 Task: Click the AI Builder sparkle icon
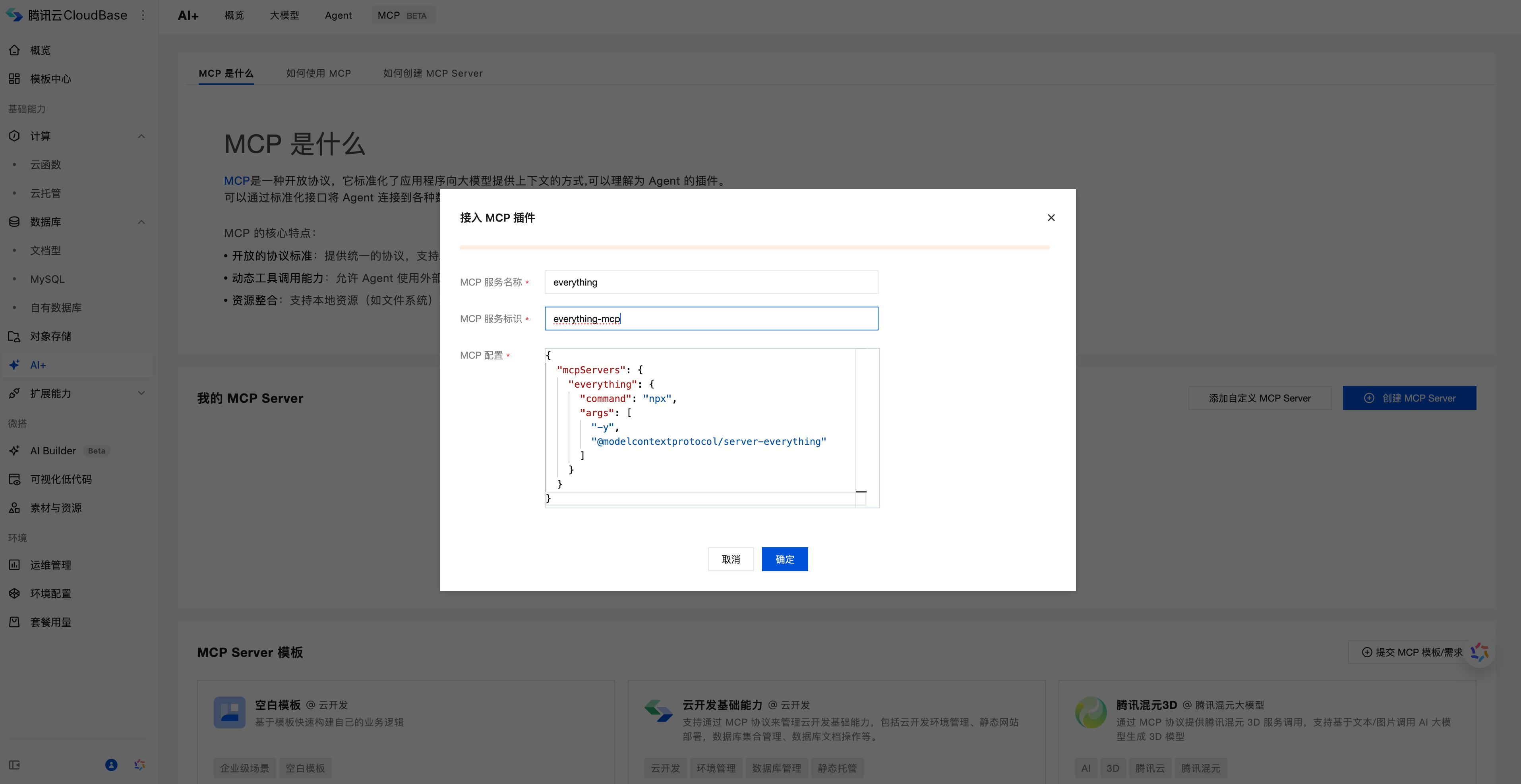(15, 450)
